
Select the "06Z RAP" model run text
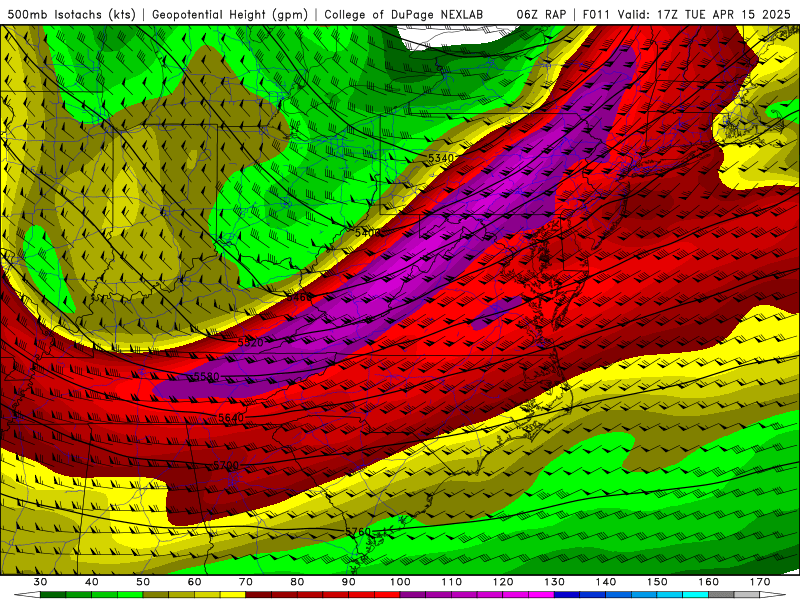point(541,15)
